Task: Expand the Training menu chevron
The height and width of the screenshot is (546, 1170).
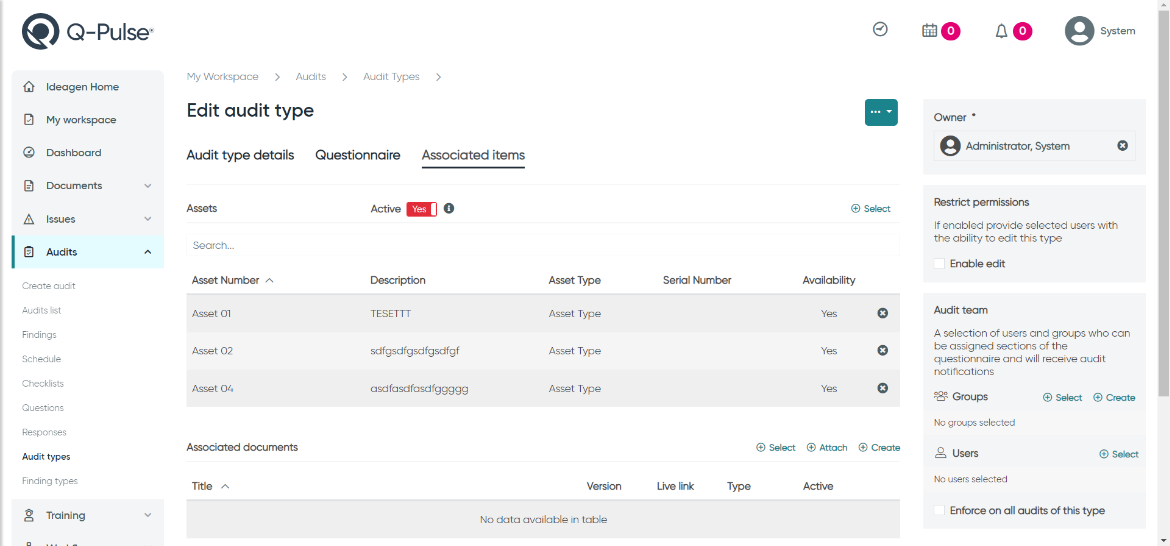Action: (148, 515)
